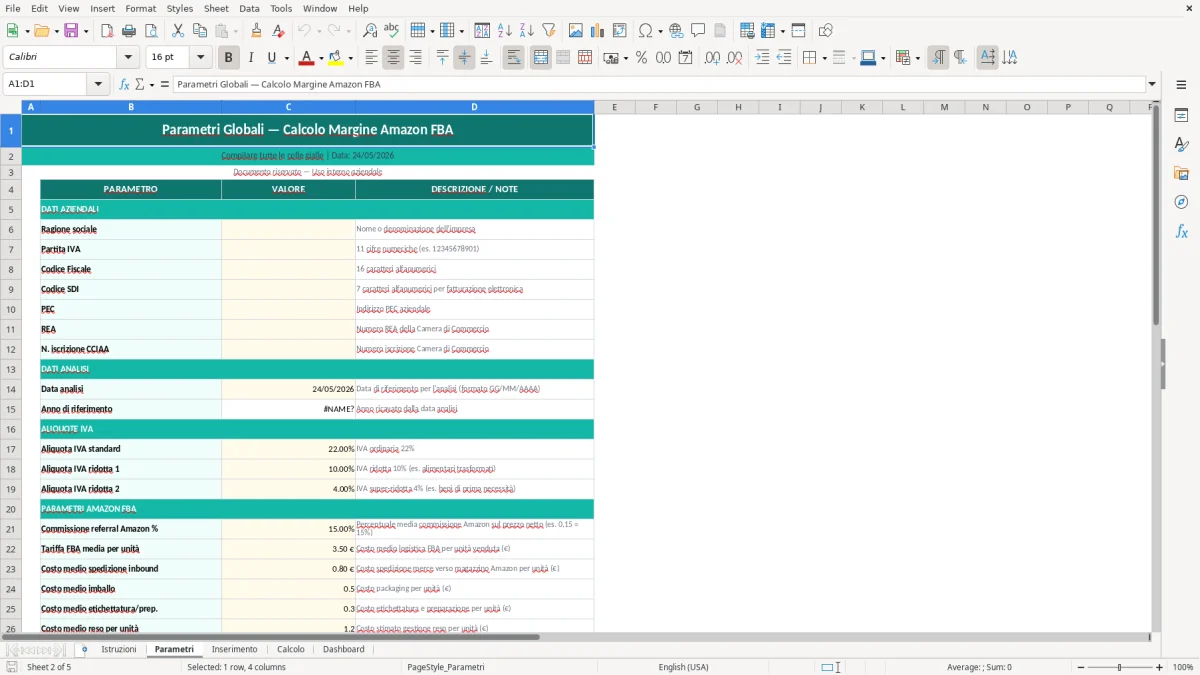Clear direct formatting
Image resolution: width=1200 pixels, height=675 pixels.
click(x=279, y=31)
